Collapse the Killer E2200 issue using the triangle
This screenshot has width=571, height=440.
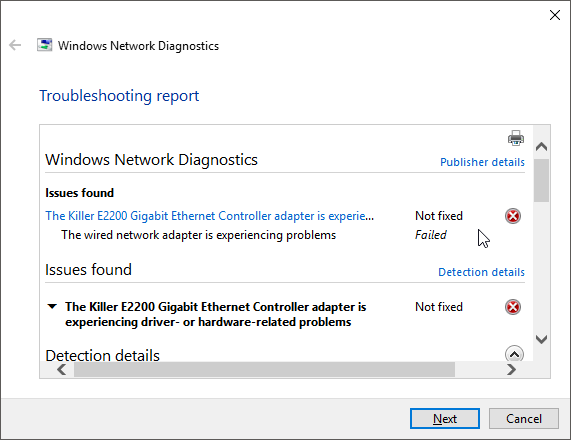(x=52, y=306)
